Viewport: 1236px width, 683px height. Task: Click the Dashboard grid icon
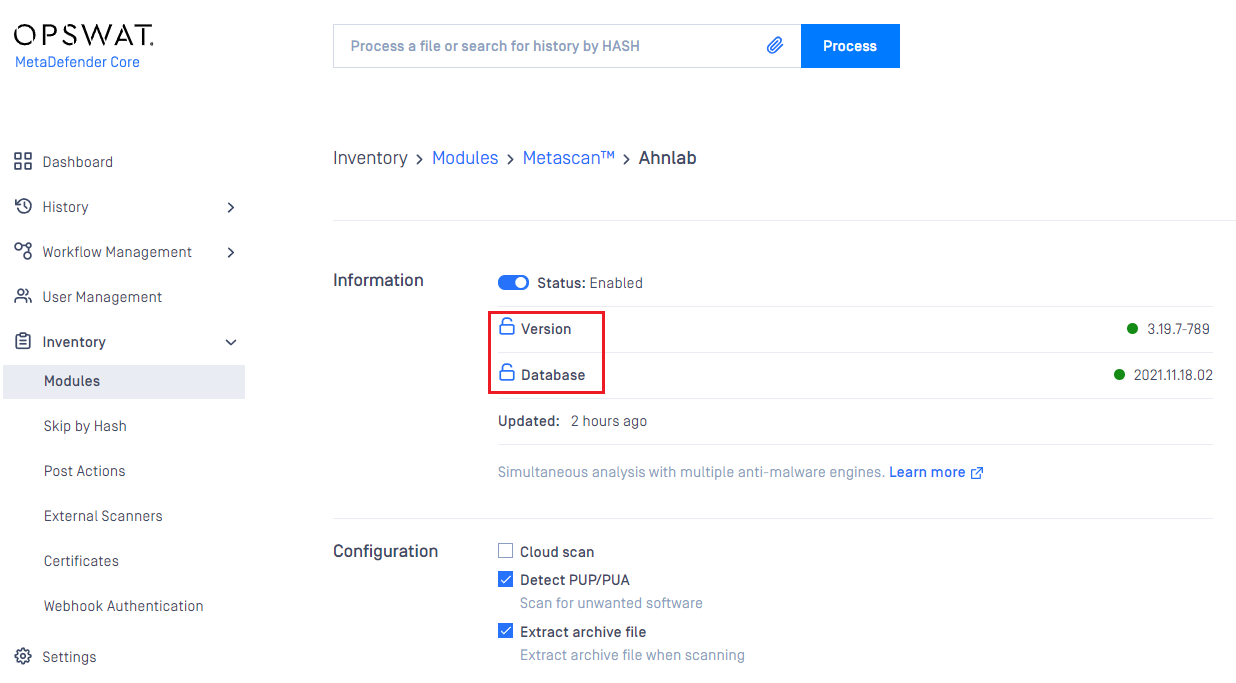tap(23, 162)
